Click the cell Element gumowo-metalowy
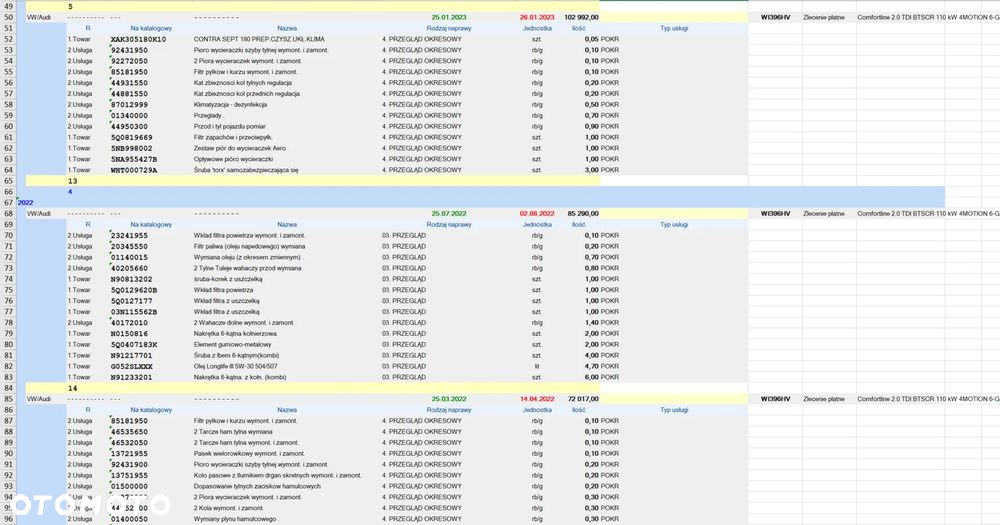This screenshot has width=1000, height=525. (x=232, y=344)
